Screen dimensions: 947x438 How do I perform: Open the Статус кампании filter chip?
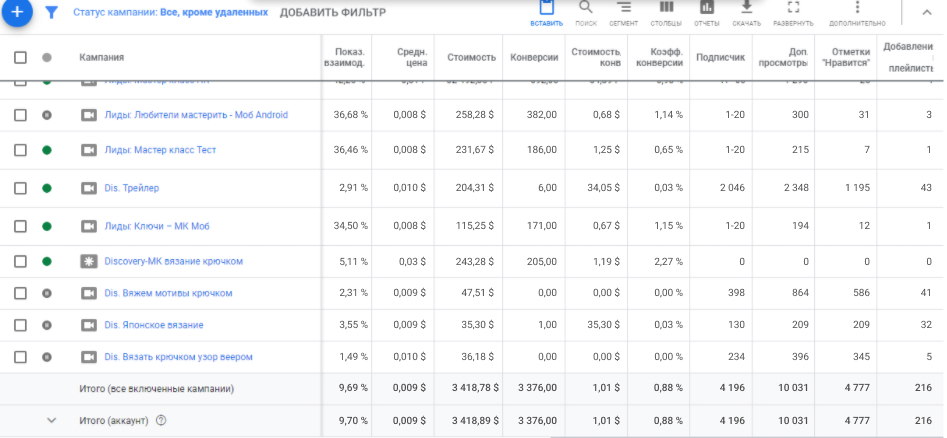(170, 12)
